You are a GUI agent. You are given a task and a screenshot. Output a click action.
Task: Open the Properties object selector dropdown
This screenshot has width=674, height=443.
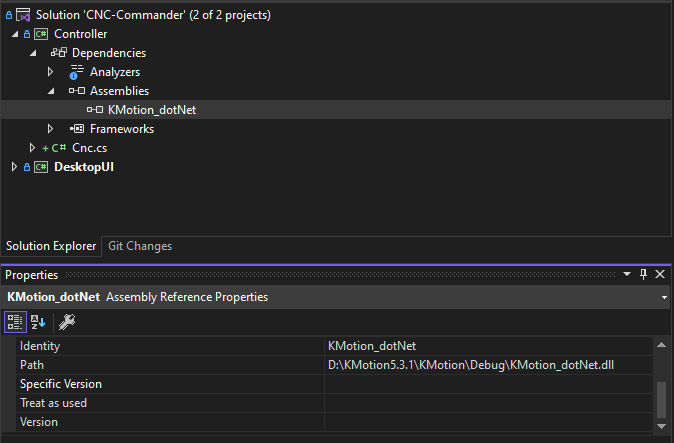(x=664, y=297)
